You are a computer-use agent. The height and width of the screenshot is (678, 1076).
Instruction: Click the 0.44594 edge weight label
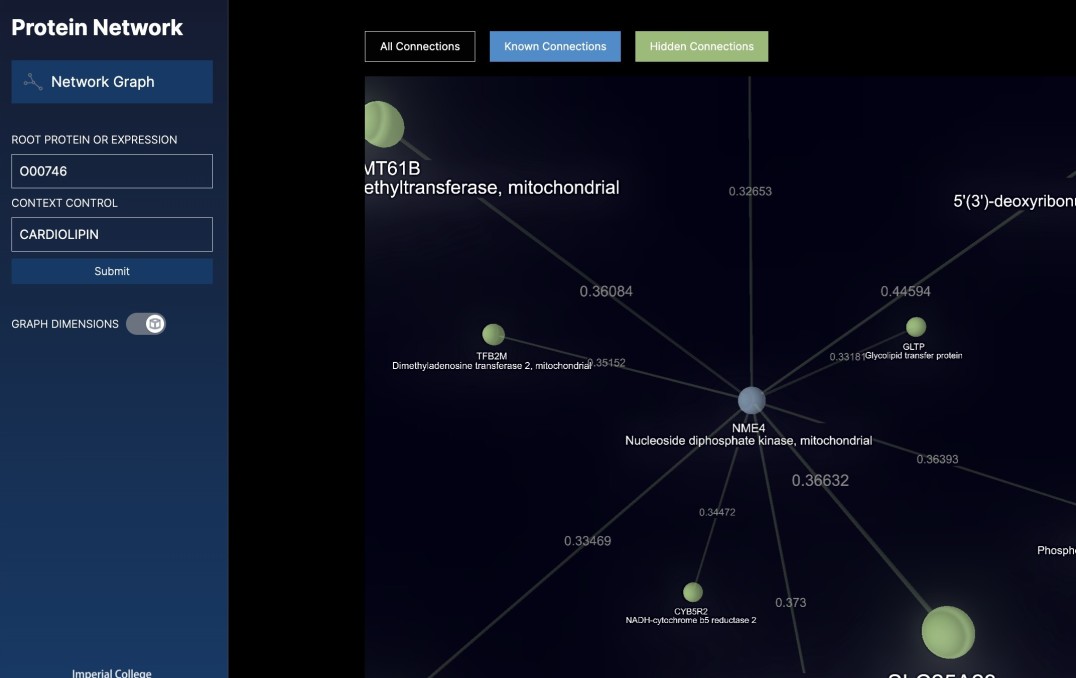[x=905, y=291]
